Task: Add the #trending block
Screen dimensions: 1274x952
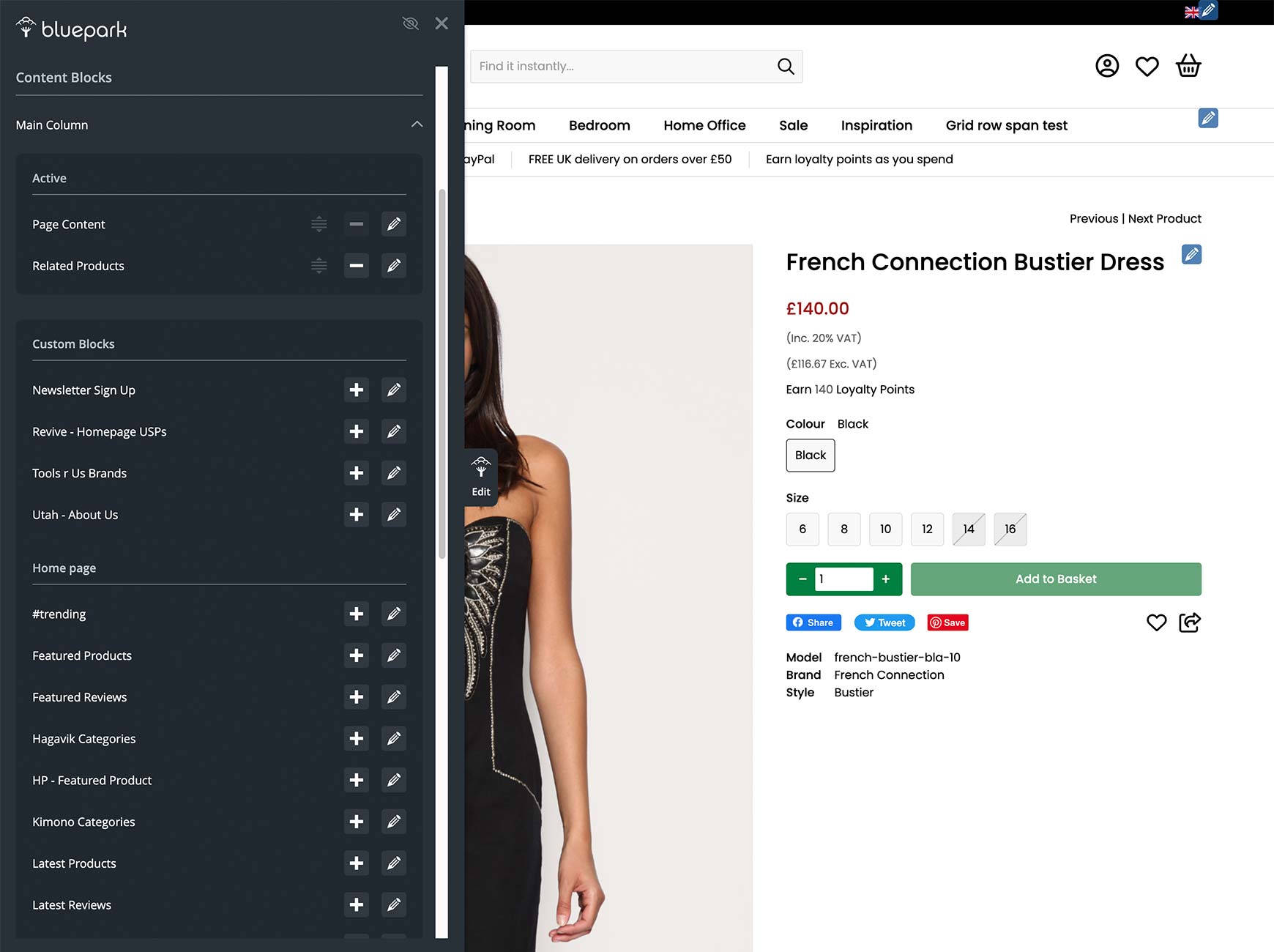Action: pos(357,614)
